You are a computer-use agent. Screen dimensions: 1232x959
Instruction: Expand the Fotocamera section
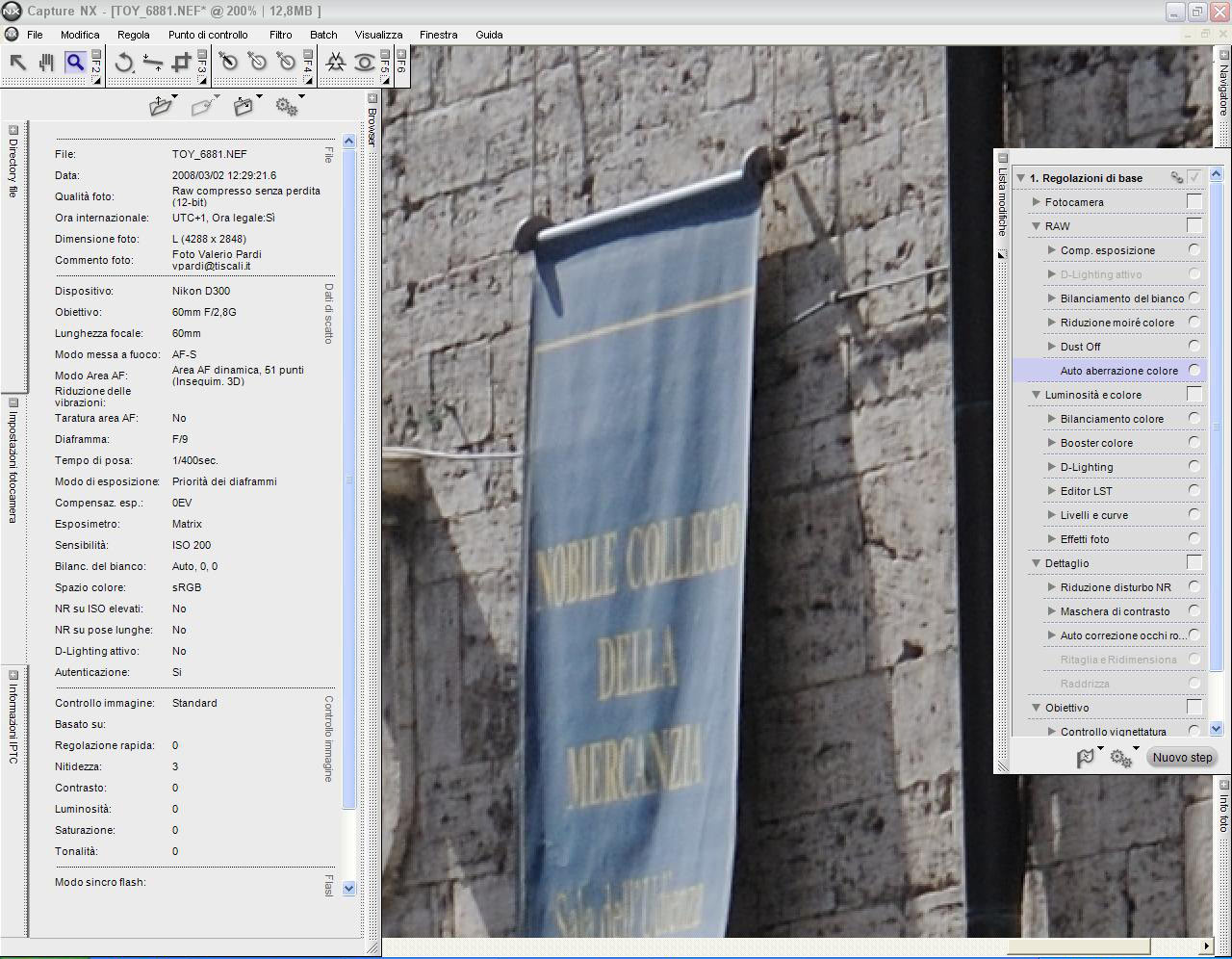(1037, 202)
